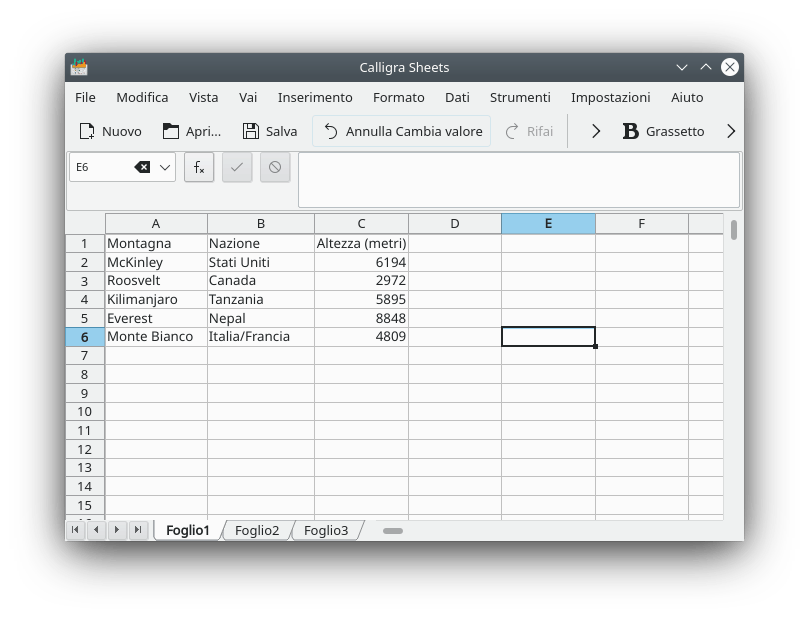Click the formula editing input field
Image resolution: width=809 pixels, height=618 pixels.
tap(518, 180)
